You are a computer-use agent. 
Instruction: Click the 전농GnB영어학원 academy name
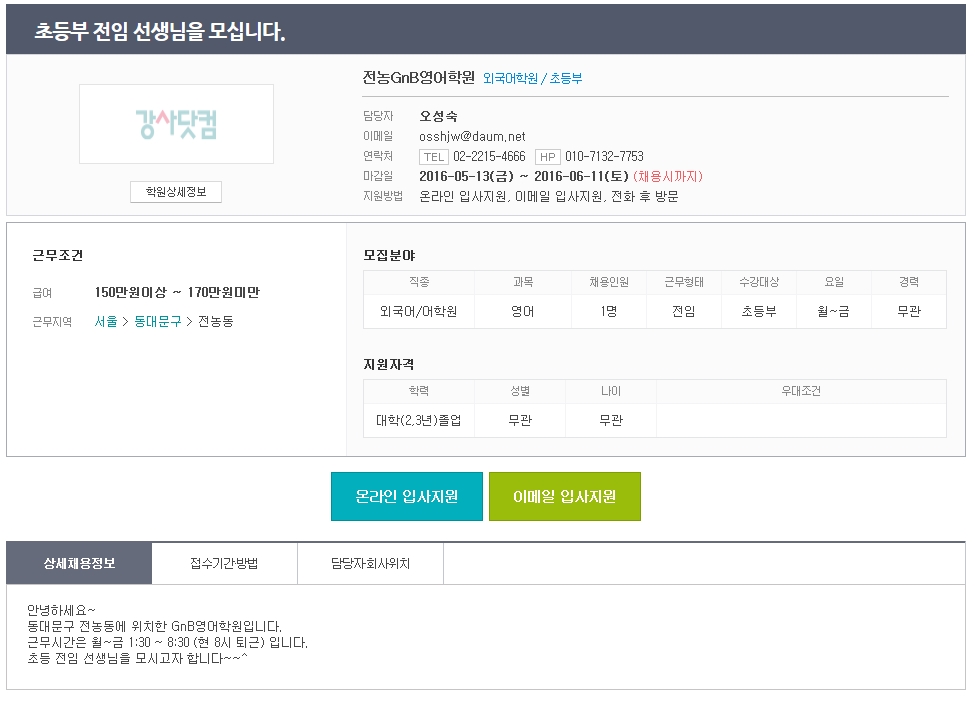[x=418, y=78]
